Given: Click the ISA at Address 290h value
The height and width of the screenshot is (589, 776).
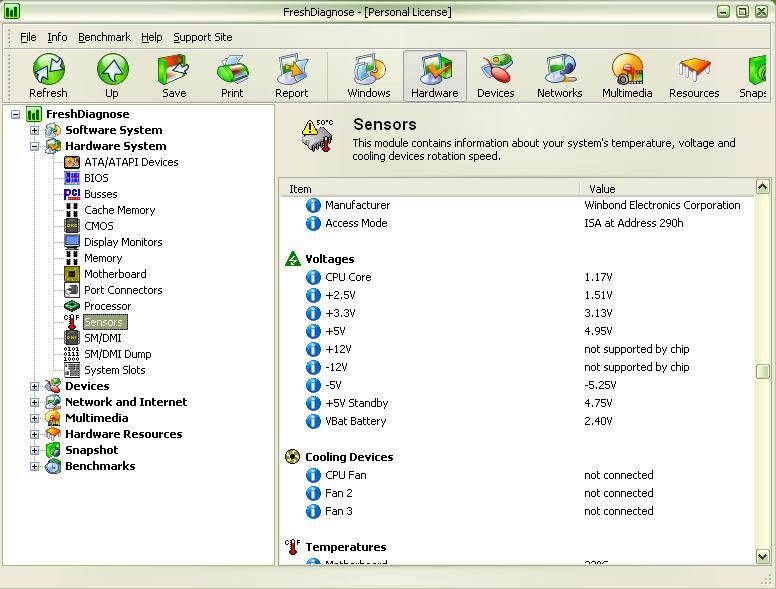Looking at the screenshot, I should [633, 223].
